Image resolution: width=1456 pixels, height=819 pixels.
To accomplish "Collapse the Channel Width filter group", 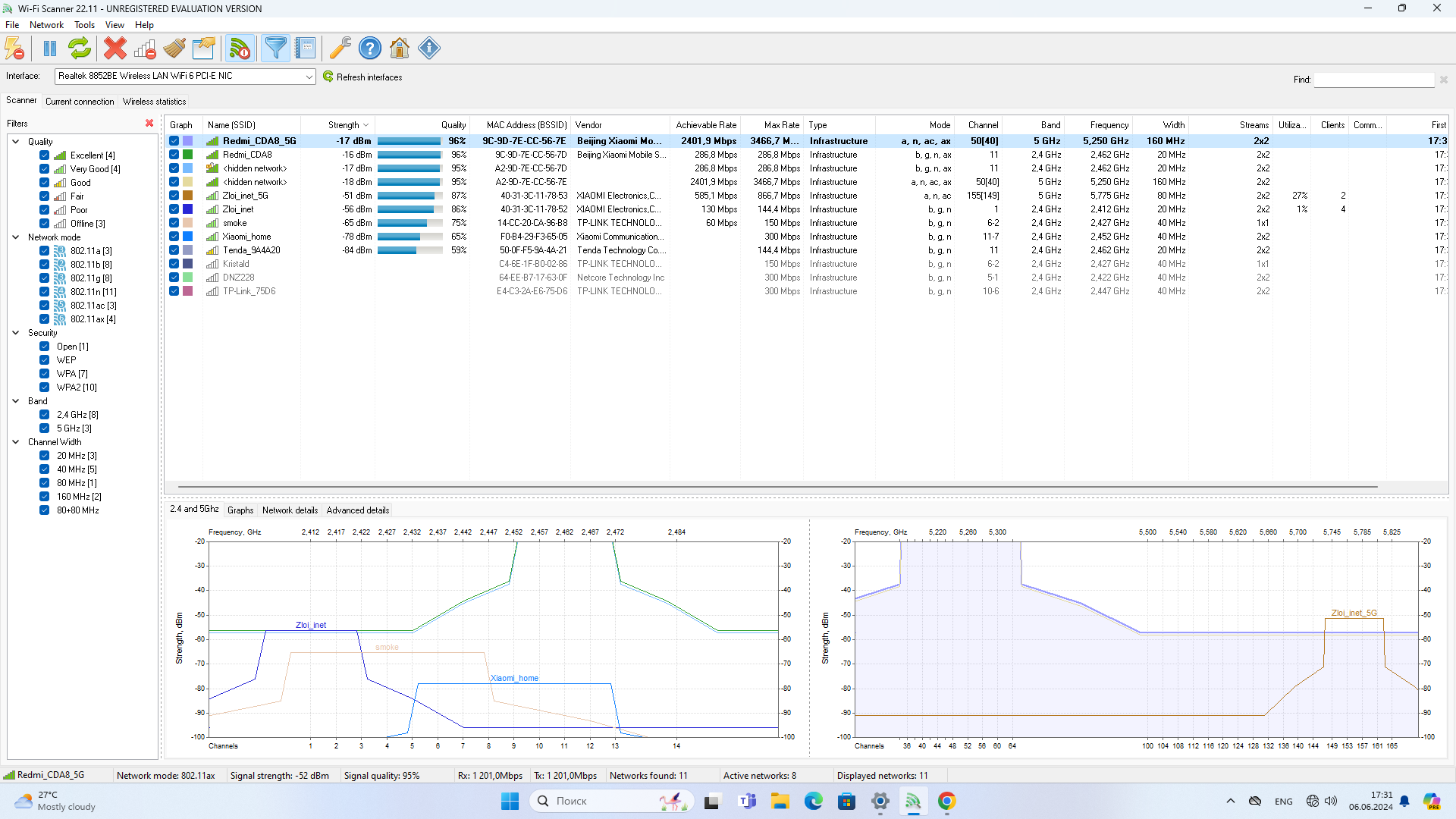I will (16, 442).
